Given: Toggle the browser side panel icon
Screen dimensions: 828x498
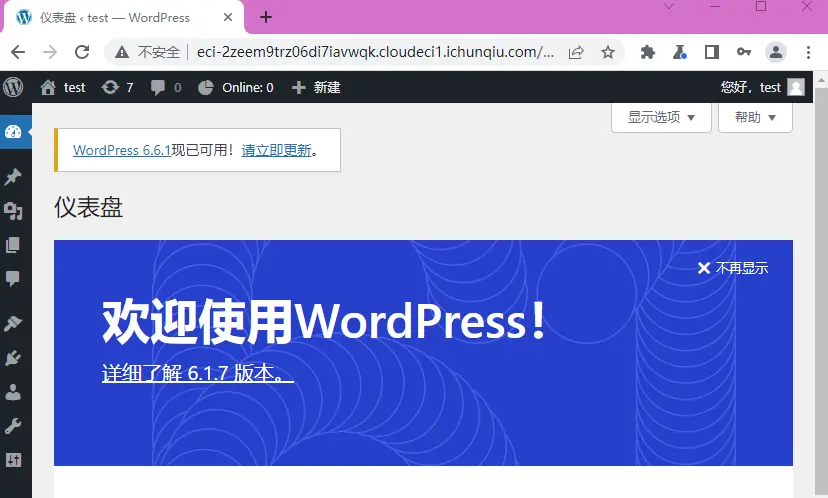Looking at the screenshot, I should tap(712, 52).
